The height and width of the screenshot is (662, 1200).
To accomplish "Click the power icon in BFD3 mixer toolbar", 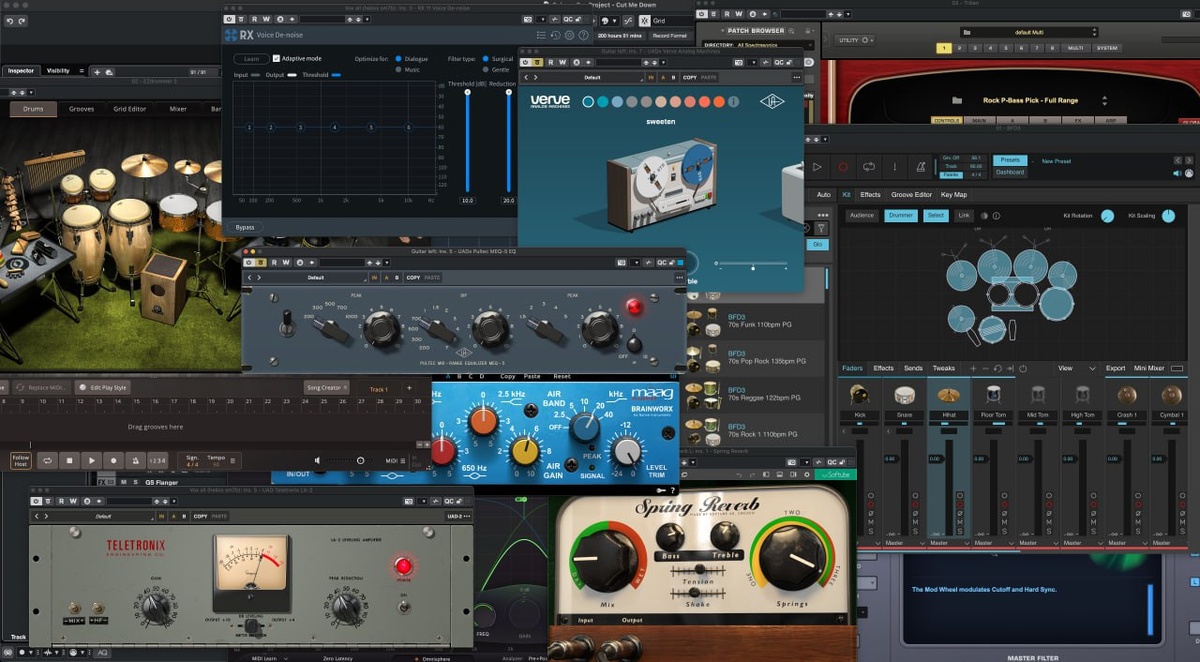I will point(1022,368).
